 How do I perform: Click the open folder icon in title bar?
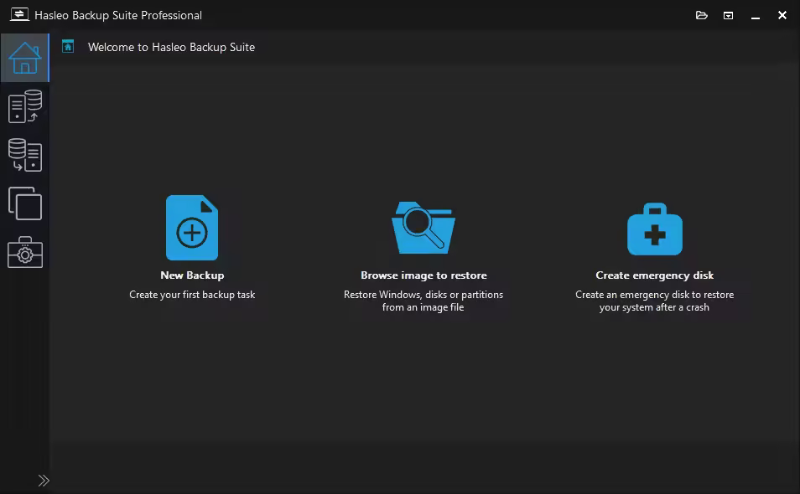pos(702,15)
